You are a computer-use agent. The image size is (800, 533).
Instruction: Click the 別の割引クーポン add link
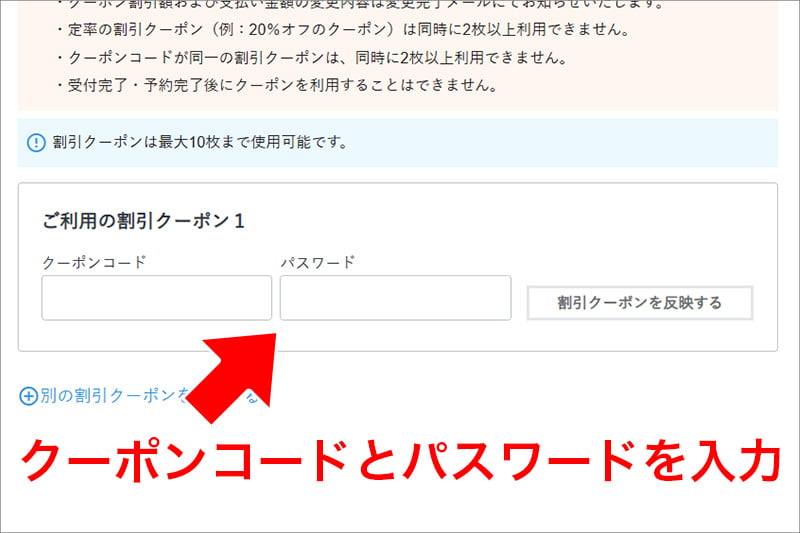pyautogui.click(x=139, y=396)
